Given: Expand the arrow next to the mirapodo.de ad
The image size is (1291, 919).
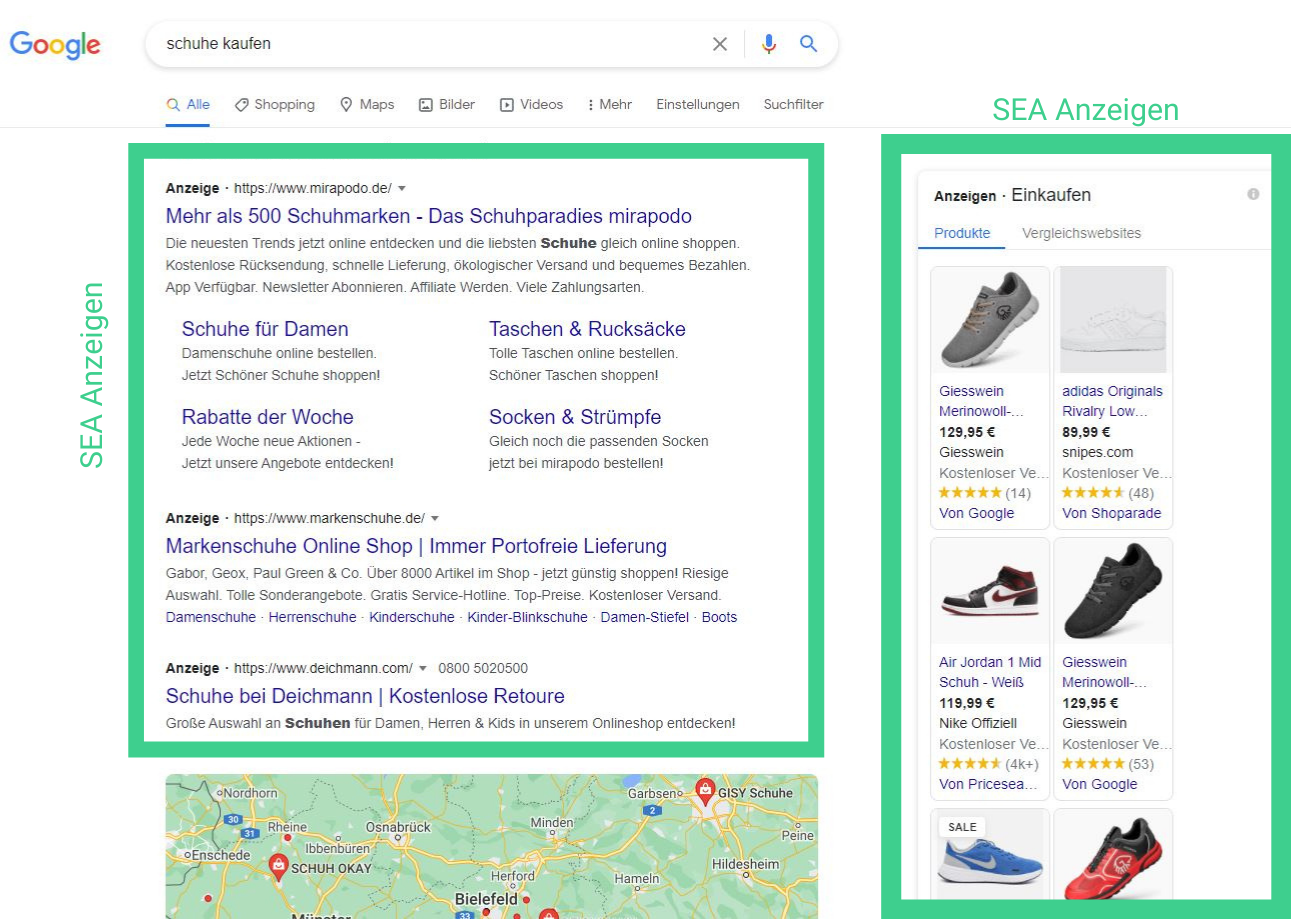Looking at the screenshot, I should [402, 188].
